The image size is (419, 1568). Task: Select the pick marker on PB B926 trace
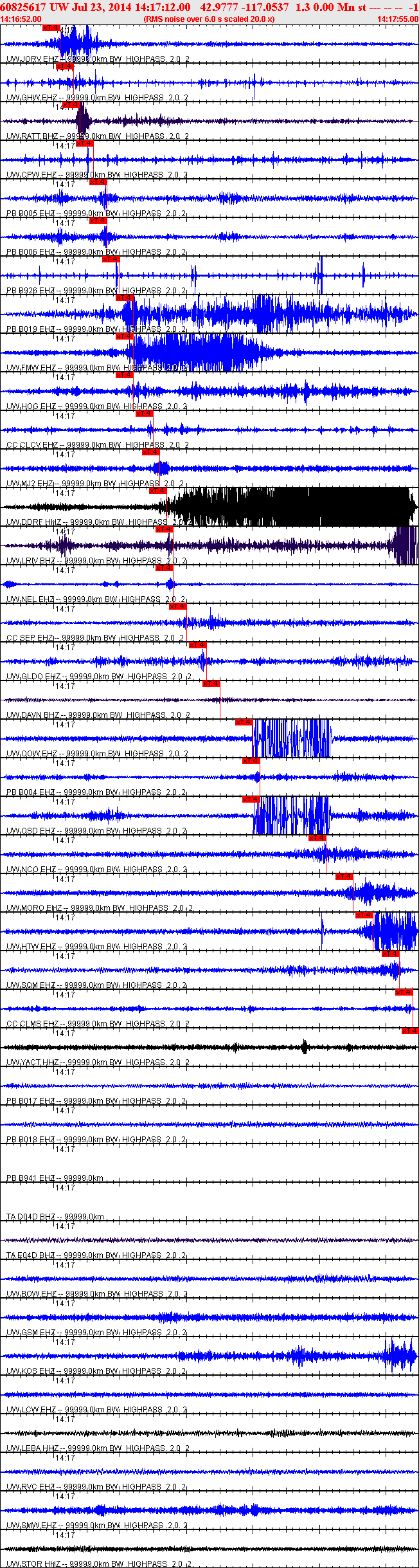111,259
